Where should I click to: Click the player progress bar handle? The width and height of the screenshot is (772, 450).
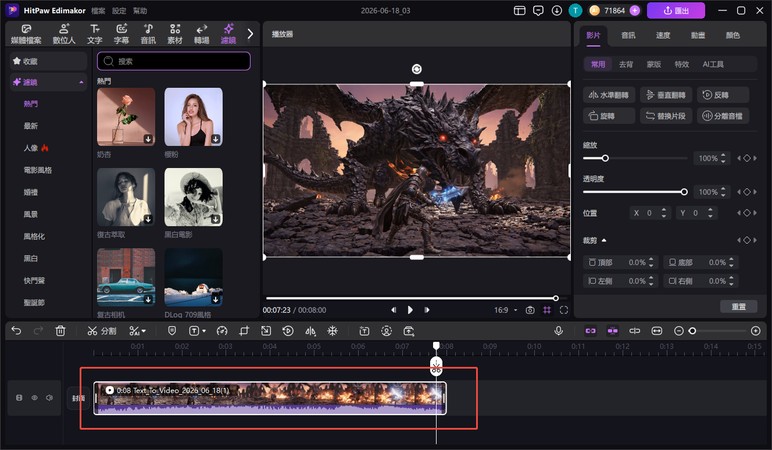click(x=555, y=298)
